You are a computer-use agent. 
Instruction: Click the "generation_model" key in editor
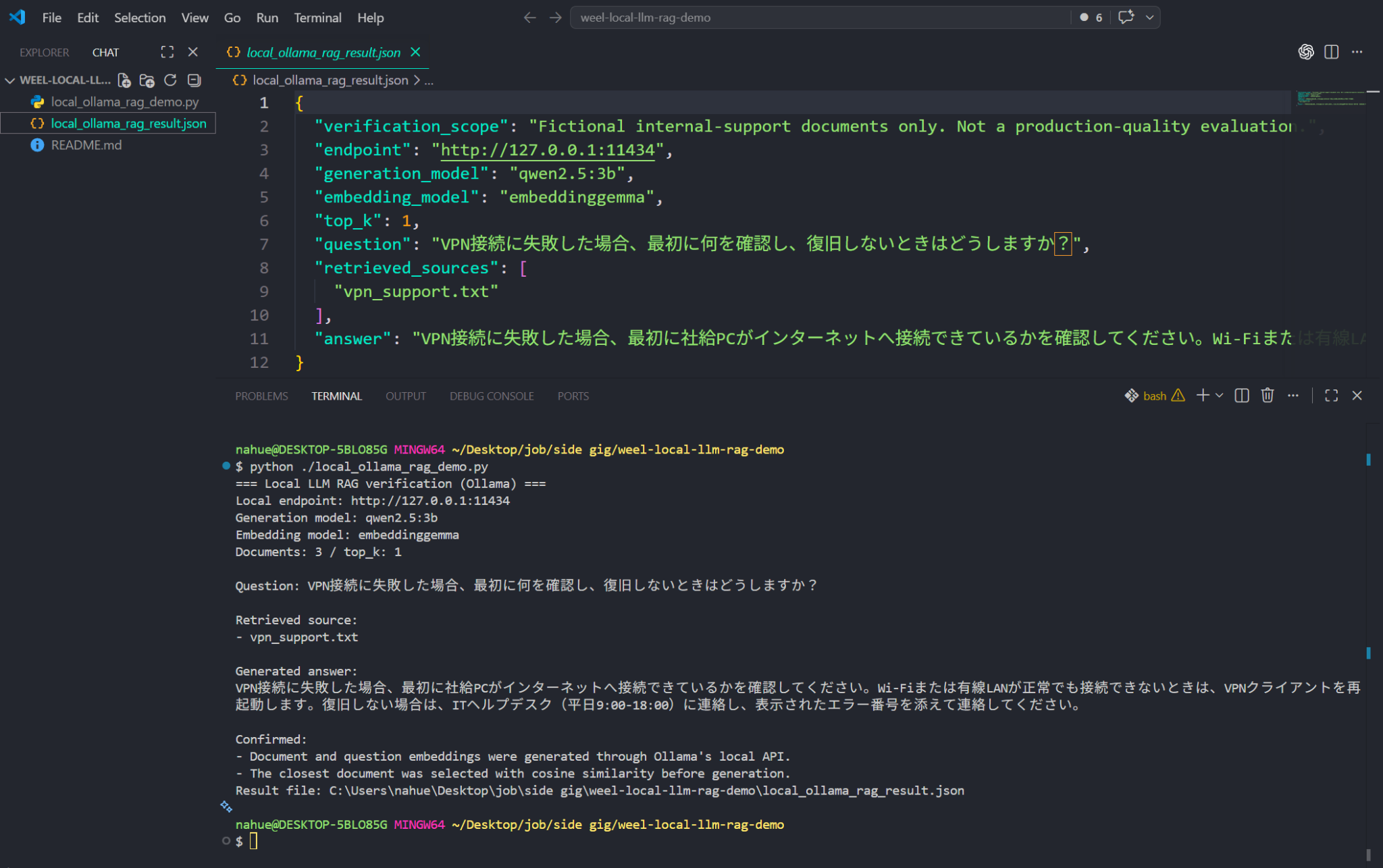(x=401, y=173)
